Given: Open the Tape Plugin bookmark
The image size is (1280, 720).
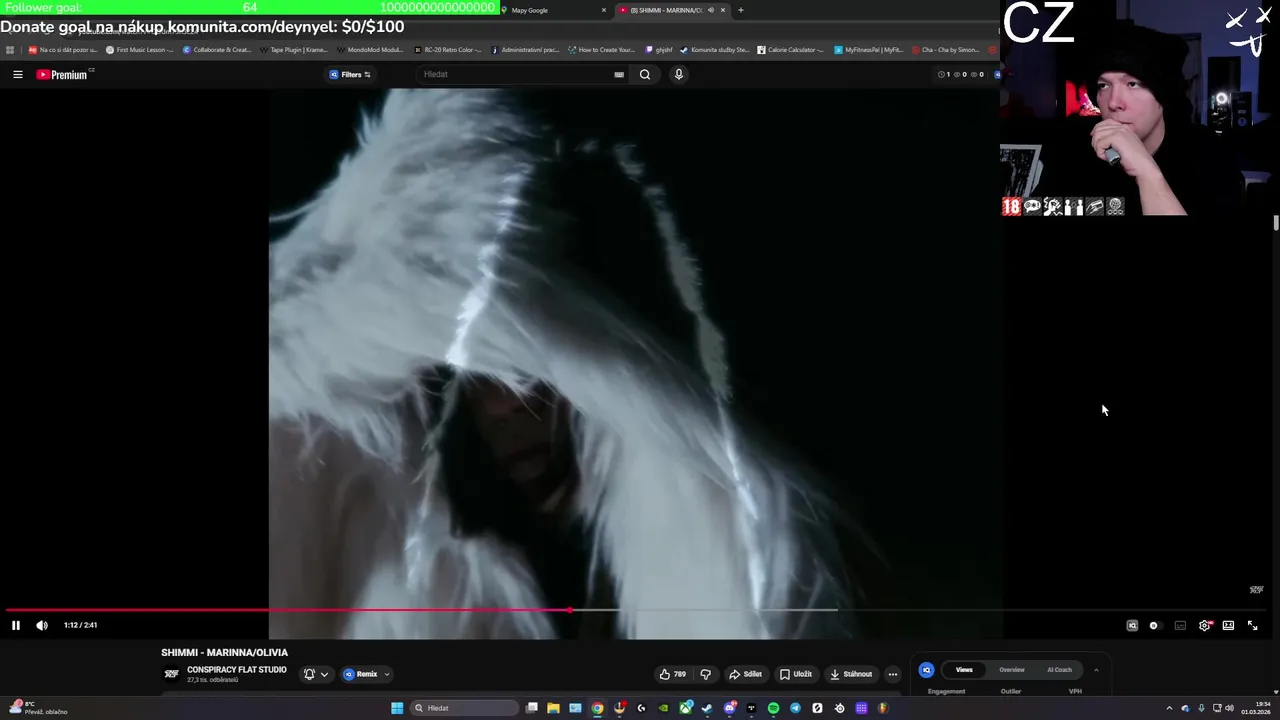Looking at the screenshot, I should (x=293, y=49).
